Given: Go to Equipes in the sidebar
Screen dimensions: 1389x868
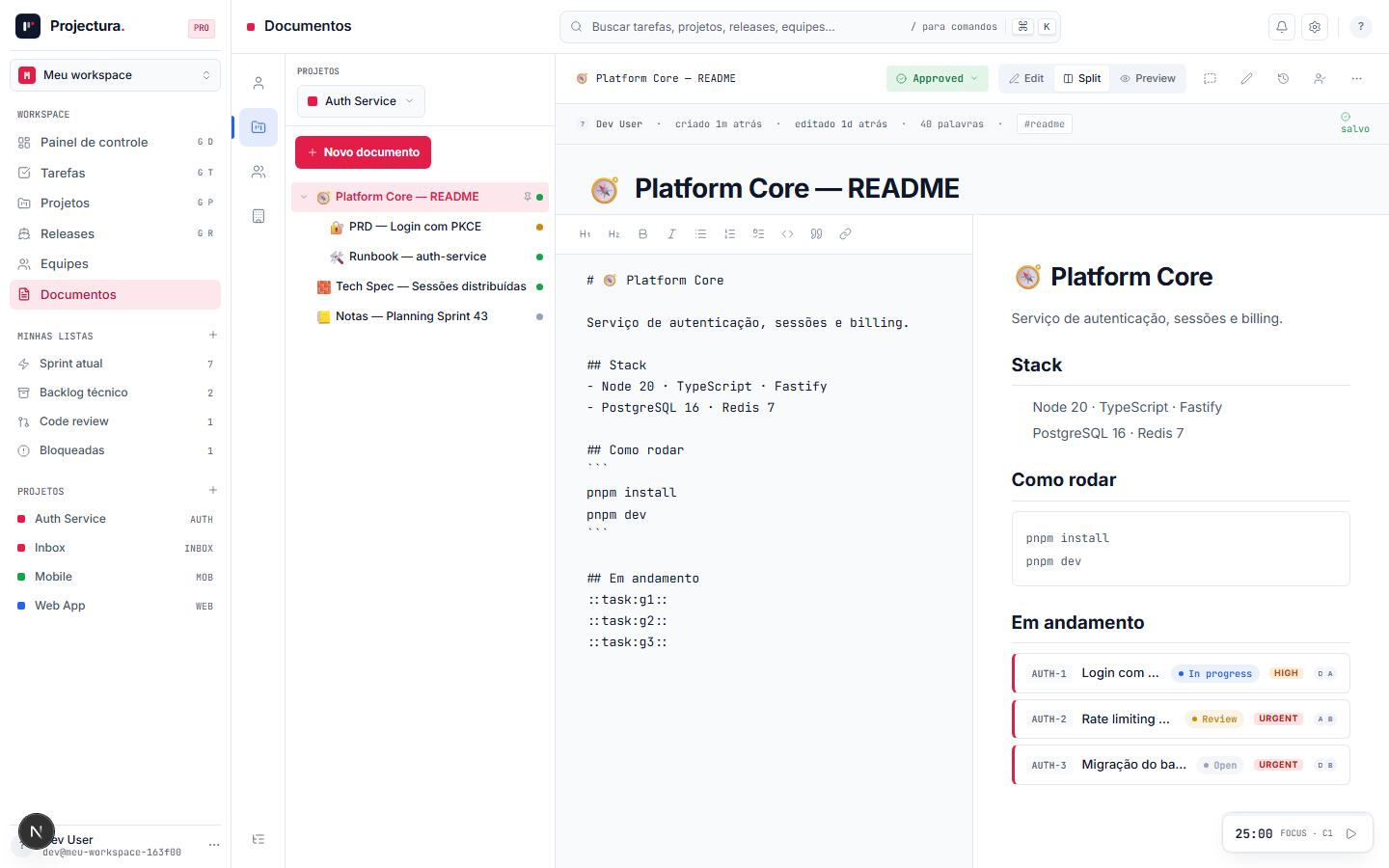Looking at the screenshot, I should 115,264.
